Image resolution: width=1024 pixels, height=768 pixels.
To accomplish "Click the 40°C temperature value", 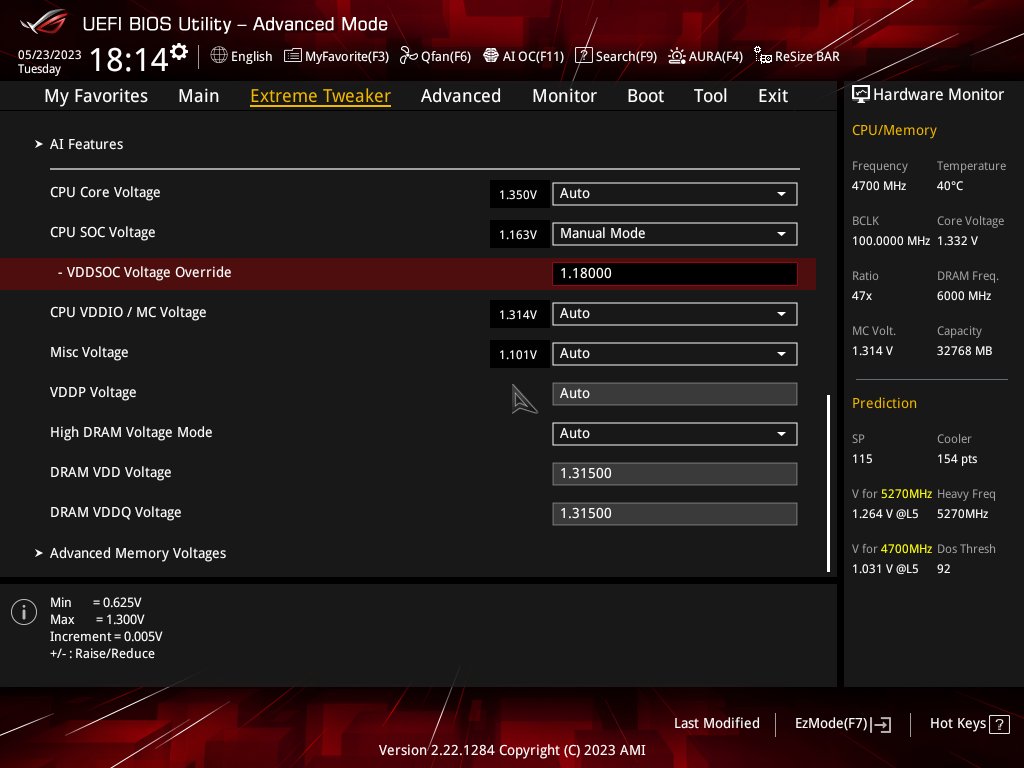I will pyautogui.click(x=950, y=186).
